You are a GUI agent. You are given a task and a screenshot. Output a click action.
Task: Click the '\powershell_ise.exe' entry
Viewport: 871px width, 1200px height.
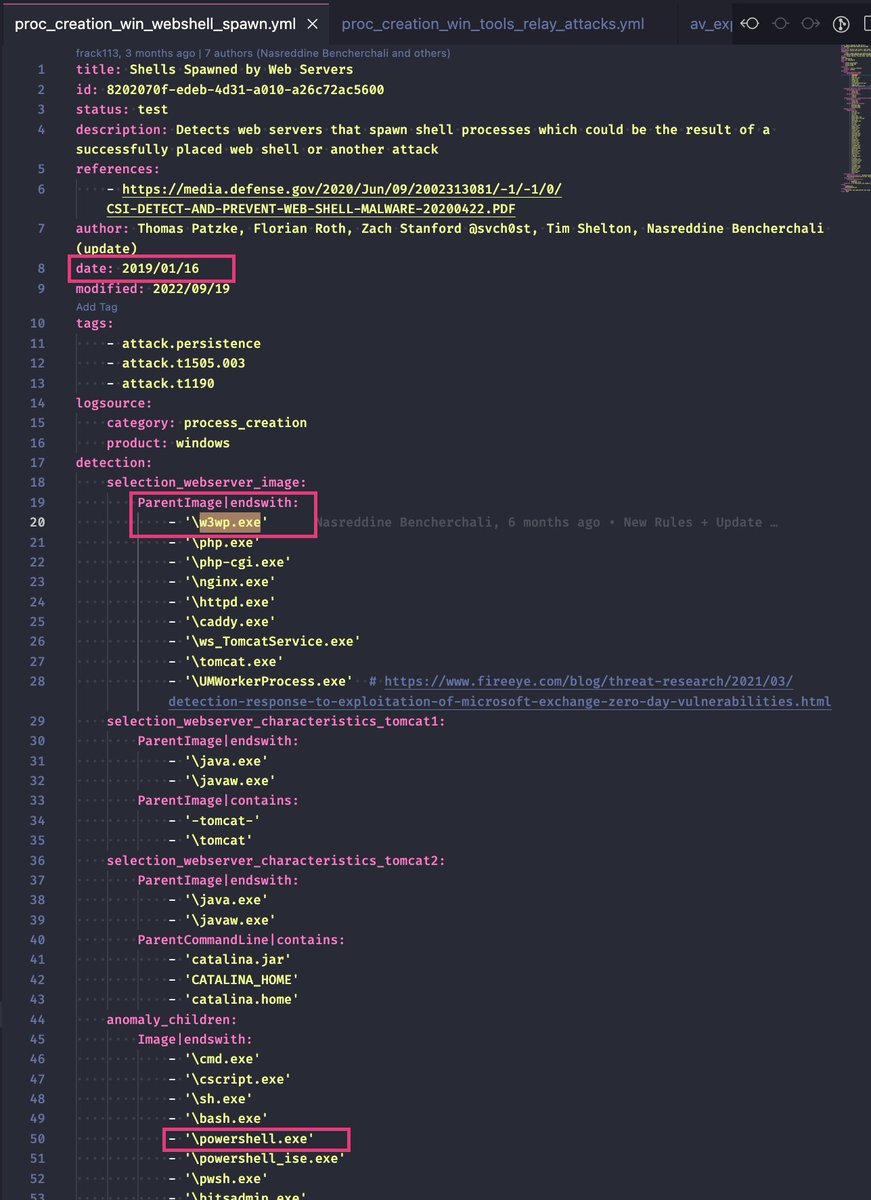pos(264,1158)
